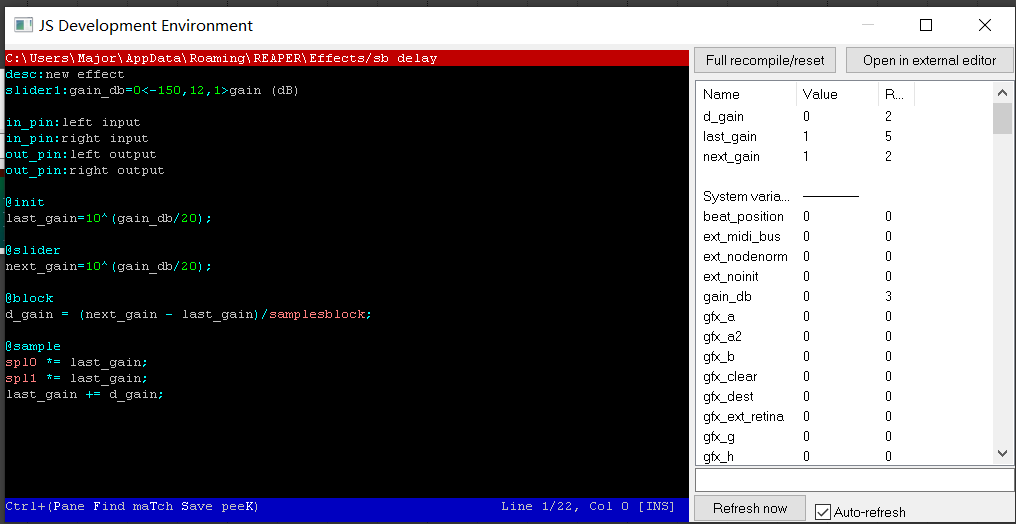
Task: Click the Full recompile/reset button
Action: (x=765, y=60)
